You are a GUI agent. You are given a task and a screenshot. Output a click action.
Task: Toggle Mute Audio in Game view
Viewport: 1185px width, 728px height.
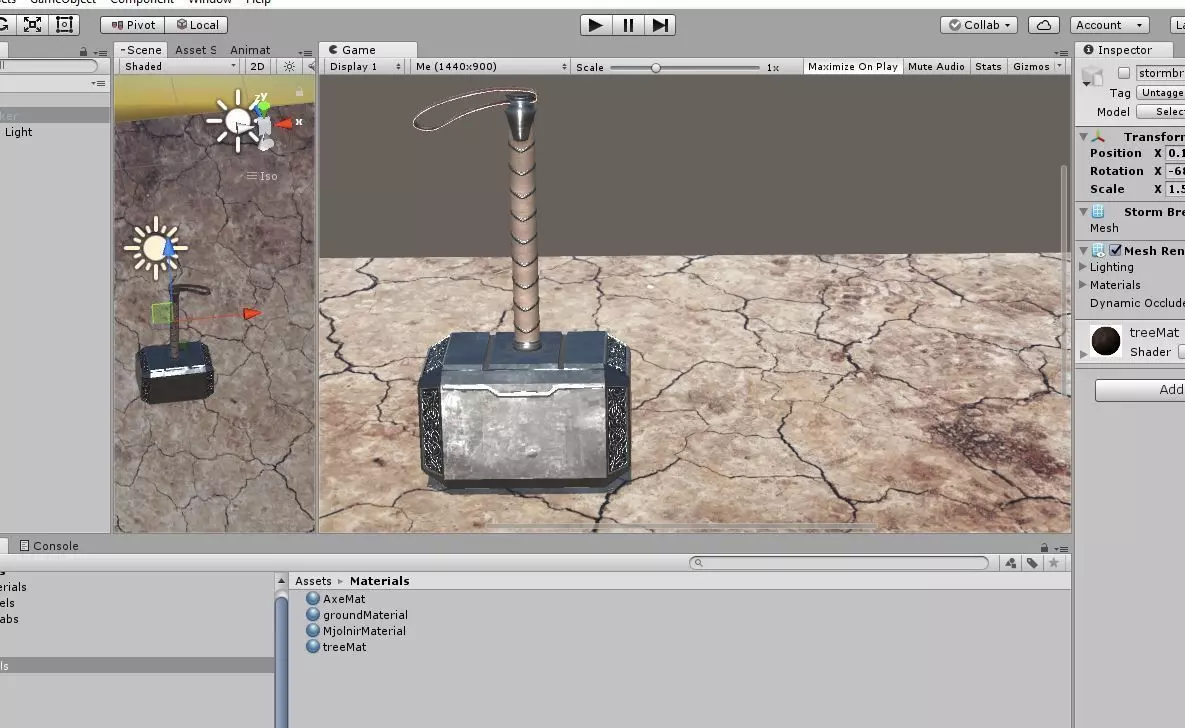pyautogui.click(x=936, y=67)
